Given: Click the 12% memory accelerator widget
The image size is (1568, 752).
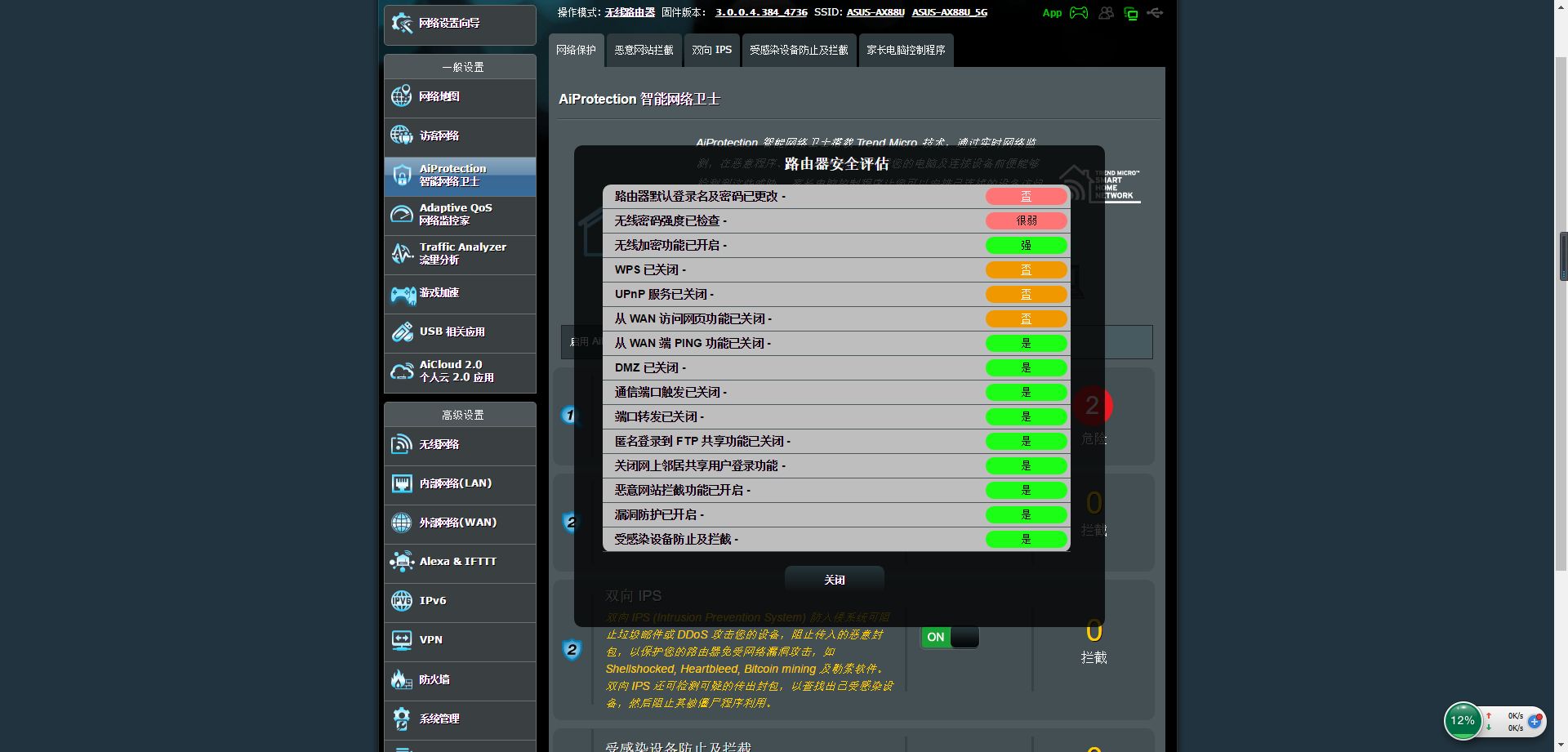Looking at the screenshot, I should pos(1463,721).
